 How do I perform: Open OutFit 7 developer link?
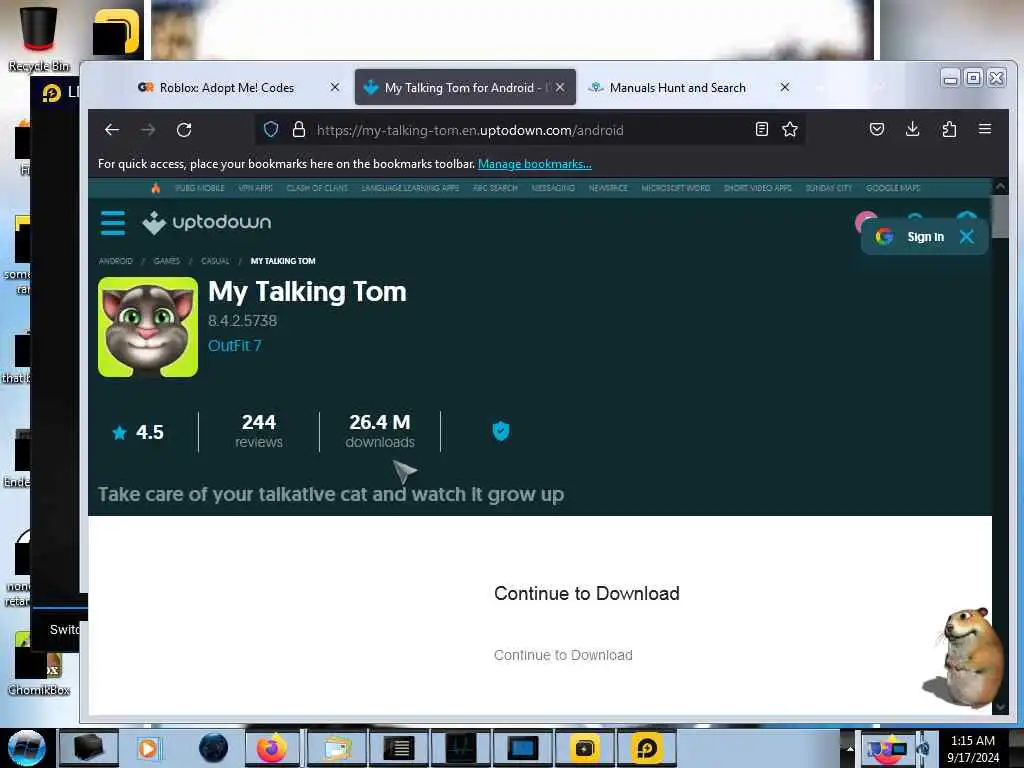[234, 345]
